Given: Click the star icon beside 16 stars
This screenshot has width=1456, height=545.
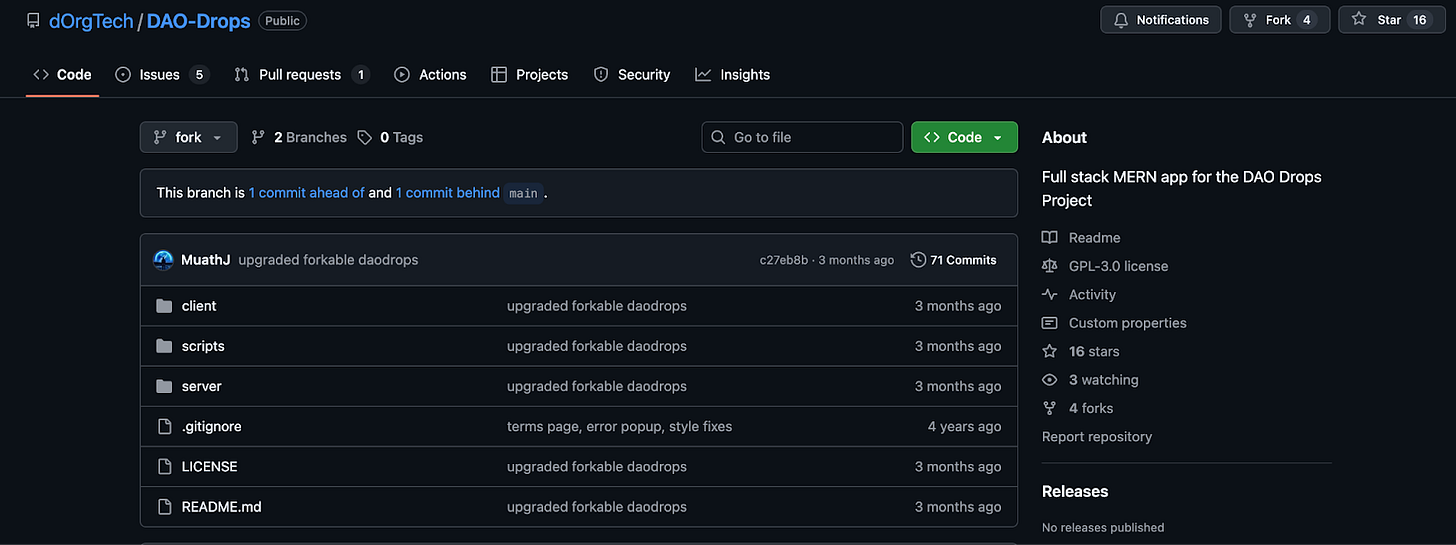Looking at the screenshot, I should pos(1050,352).
